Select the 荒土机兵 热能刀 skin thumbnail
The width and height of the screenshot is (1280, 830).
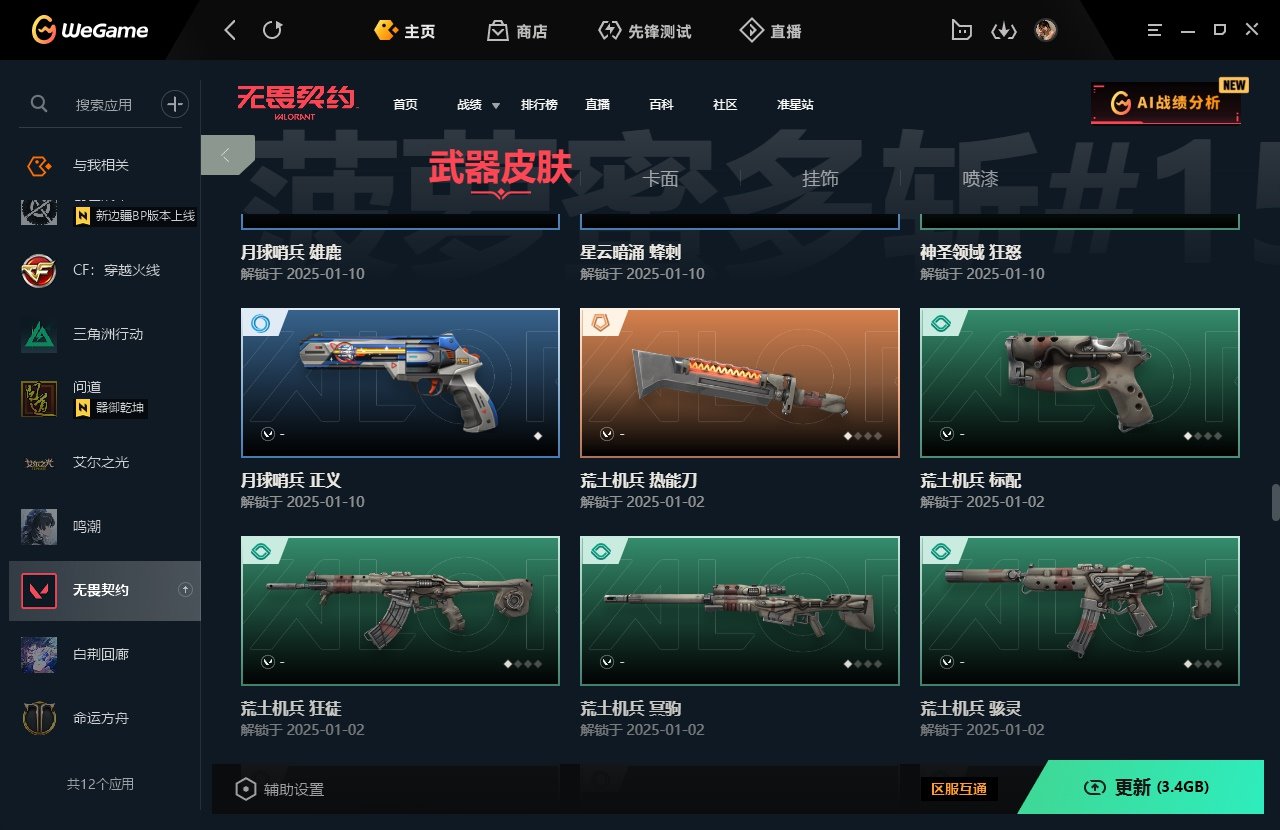(x=740, y=382)
